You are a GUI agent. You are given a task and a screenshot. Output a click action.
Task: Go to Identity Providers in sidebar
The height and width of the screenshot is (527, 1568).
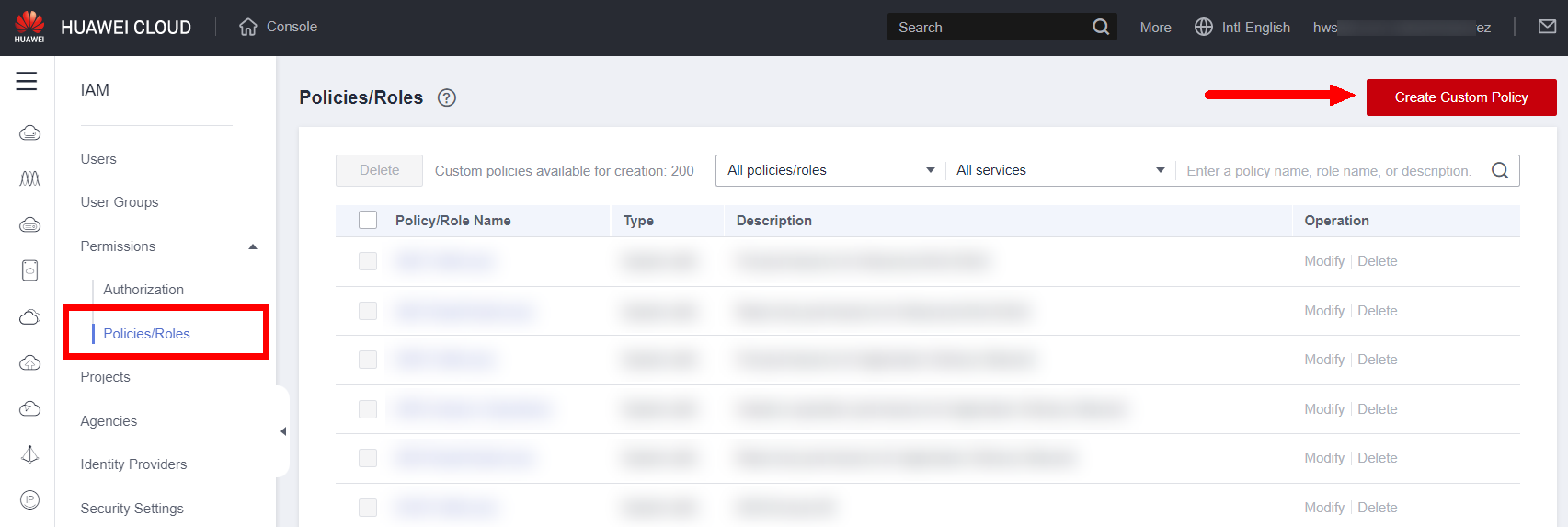[133, 464]
